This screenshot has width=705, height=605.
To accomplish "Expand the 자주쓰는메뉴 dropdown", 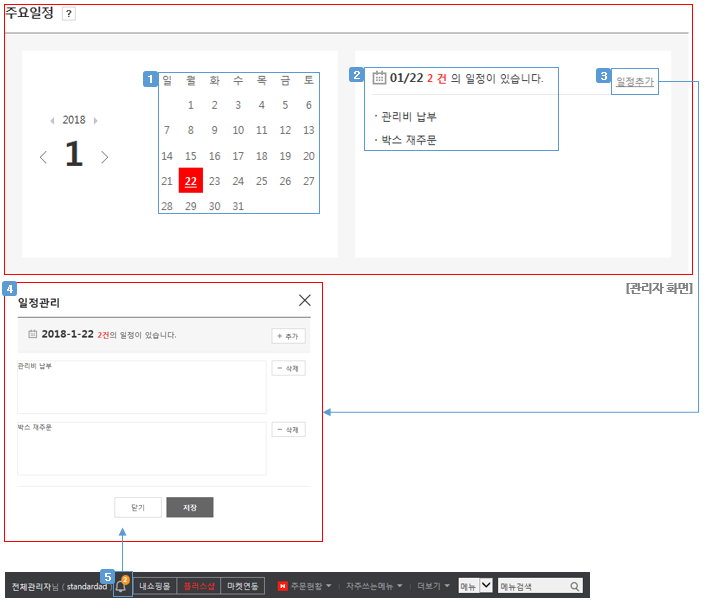I will [374, 586].
